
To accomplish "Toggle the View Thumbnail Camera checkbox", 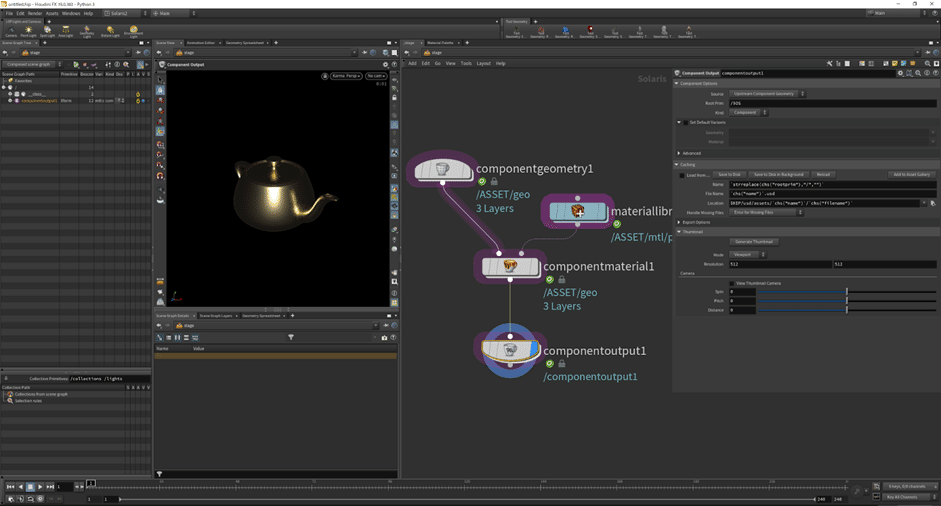I will (x=730, y=283).
